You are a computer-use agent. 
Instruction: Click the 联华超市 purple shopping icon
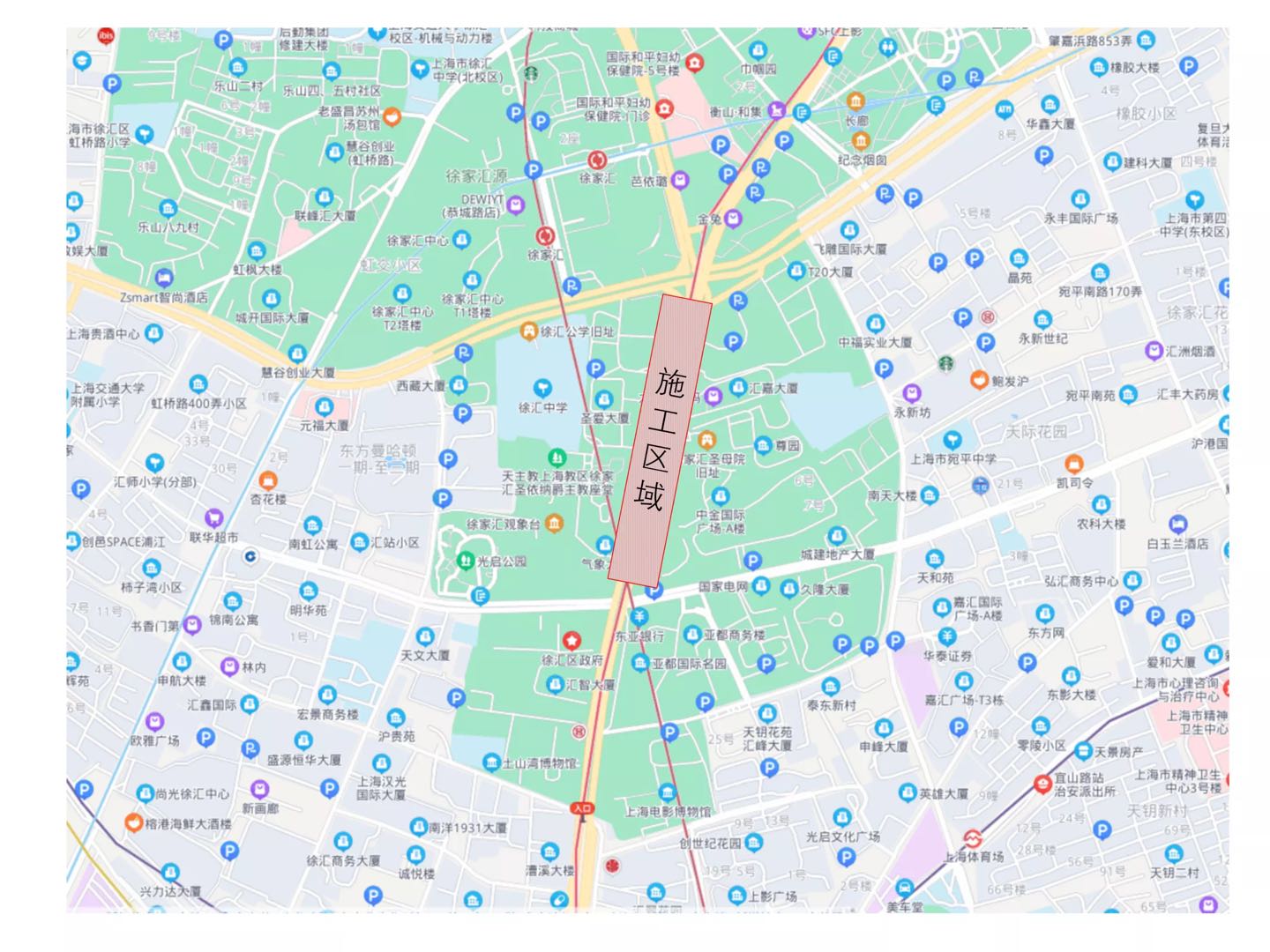[x=213, y=518]
